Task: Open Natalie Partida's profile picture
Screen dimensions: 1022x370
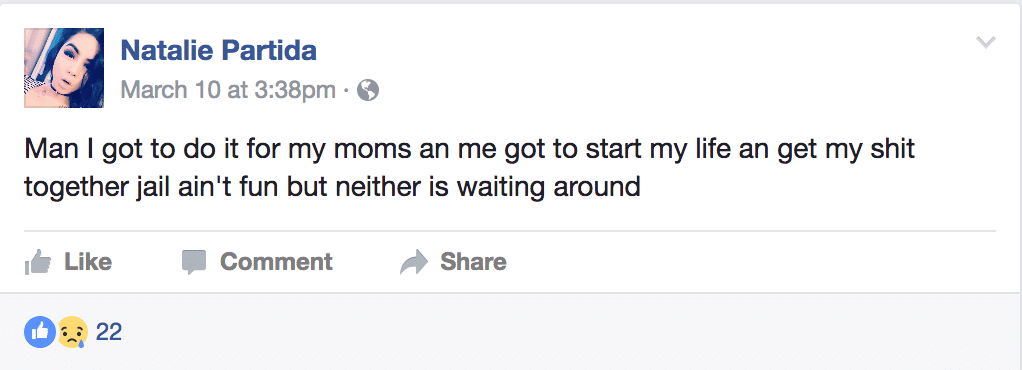Action: point(64,68)
